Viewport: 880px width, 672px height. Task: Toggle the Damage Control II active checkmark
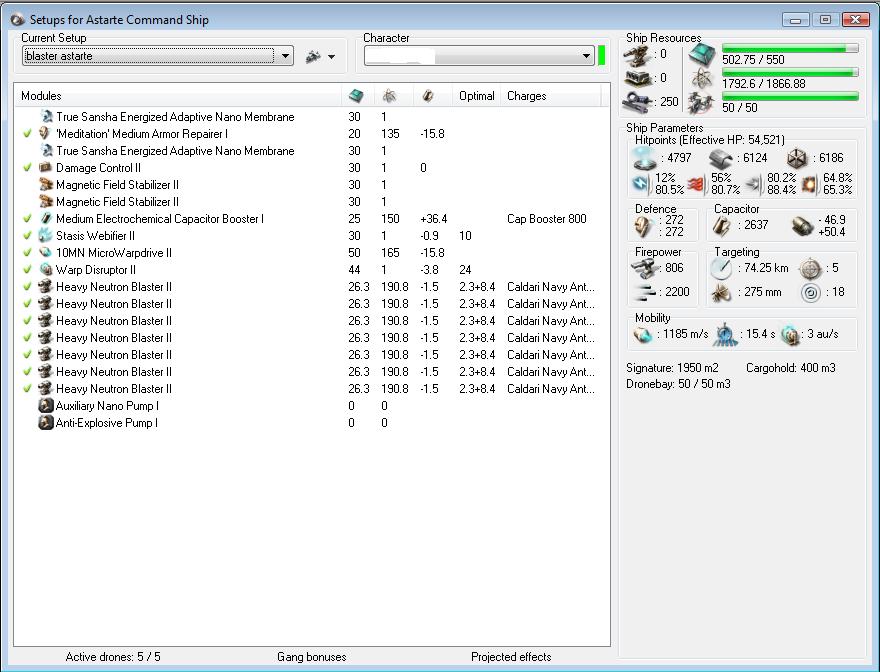27,168
